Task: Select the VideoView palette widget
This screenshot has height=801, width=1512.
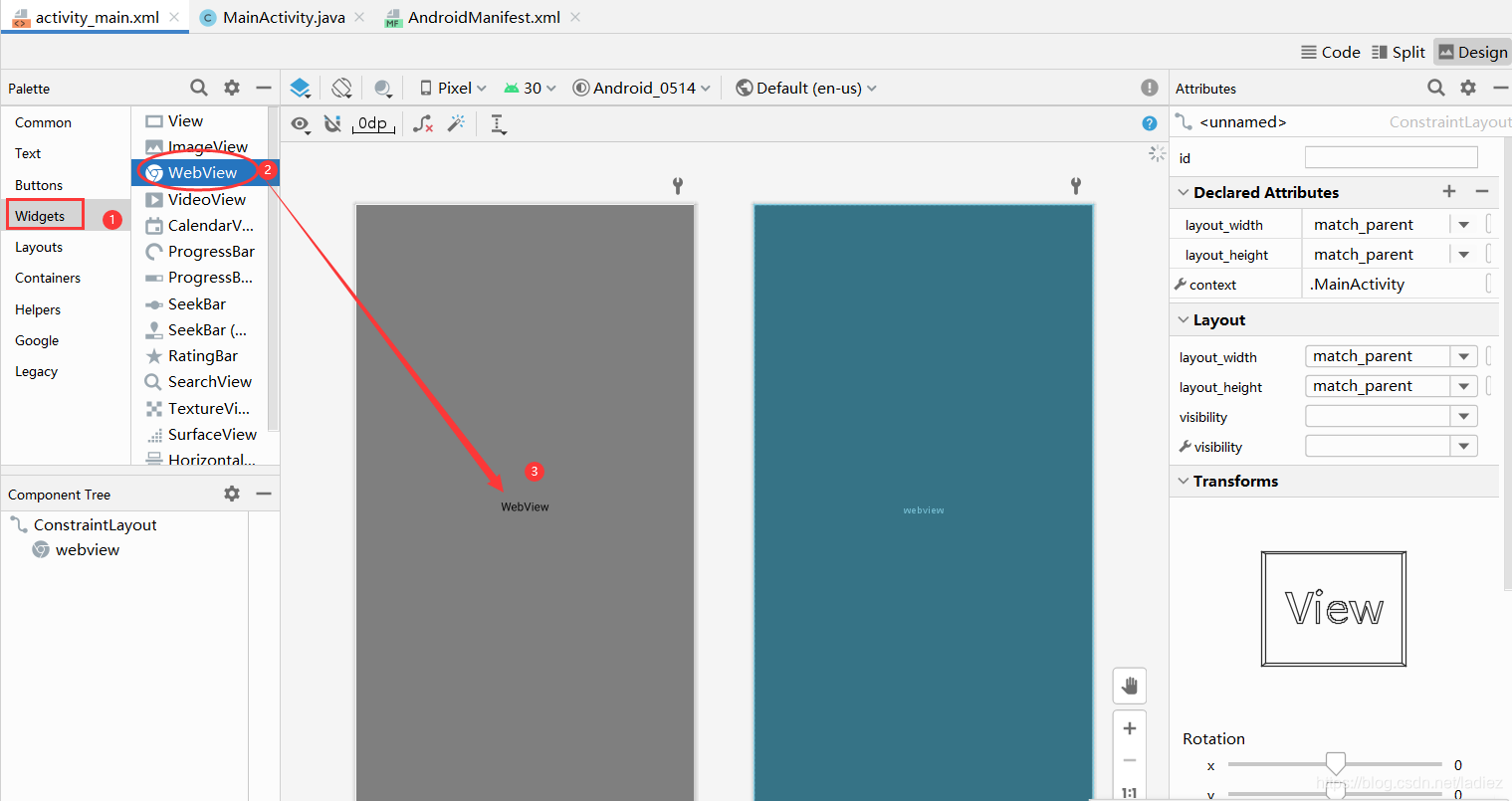Action: [x=205, y=199]
